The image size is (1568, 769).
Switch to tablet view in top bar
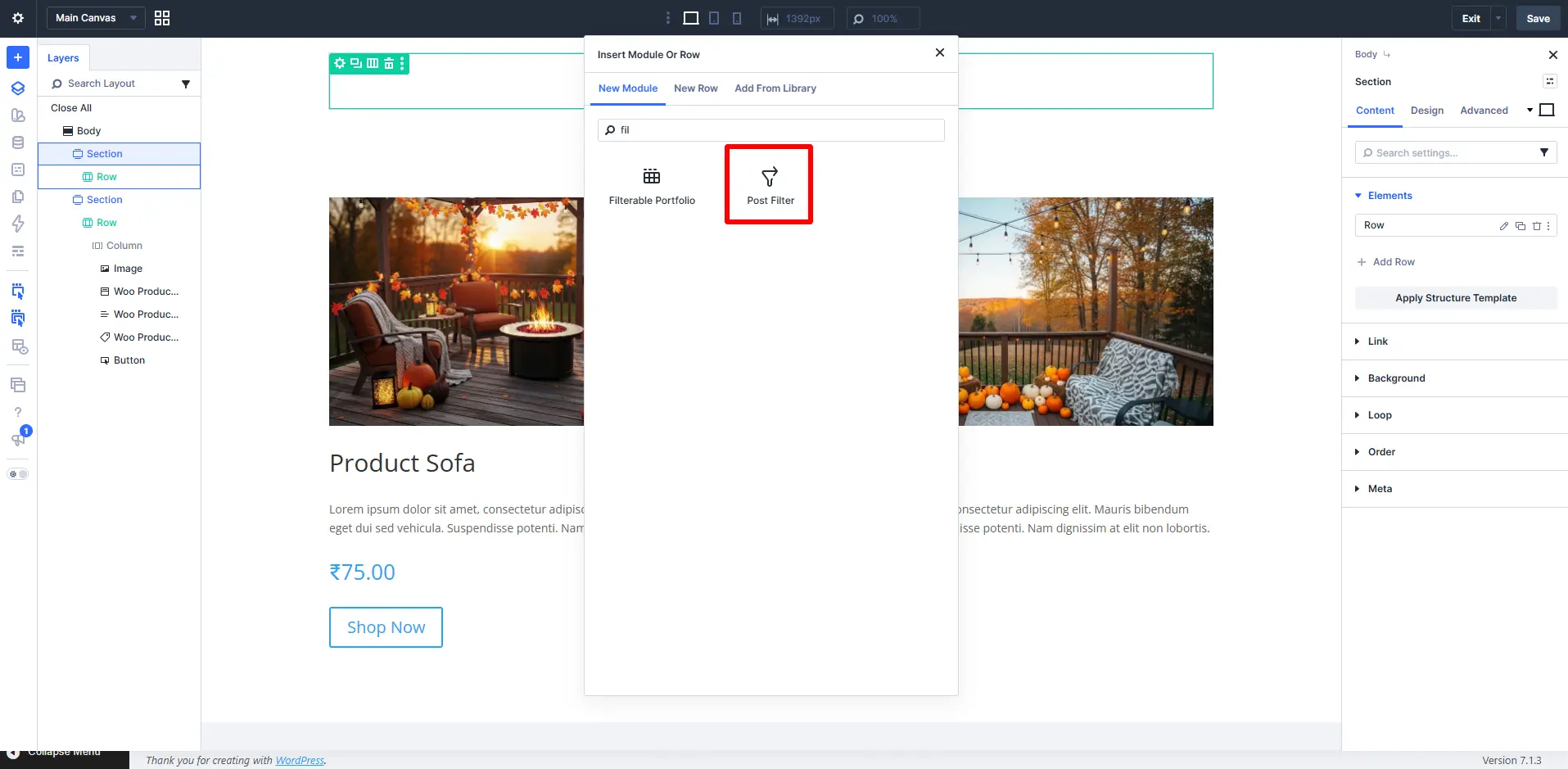pos(714,18)
